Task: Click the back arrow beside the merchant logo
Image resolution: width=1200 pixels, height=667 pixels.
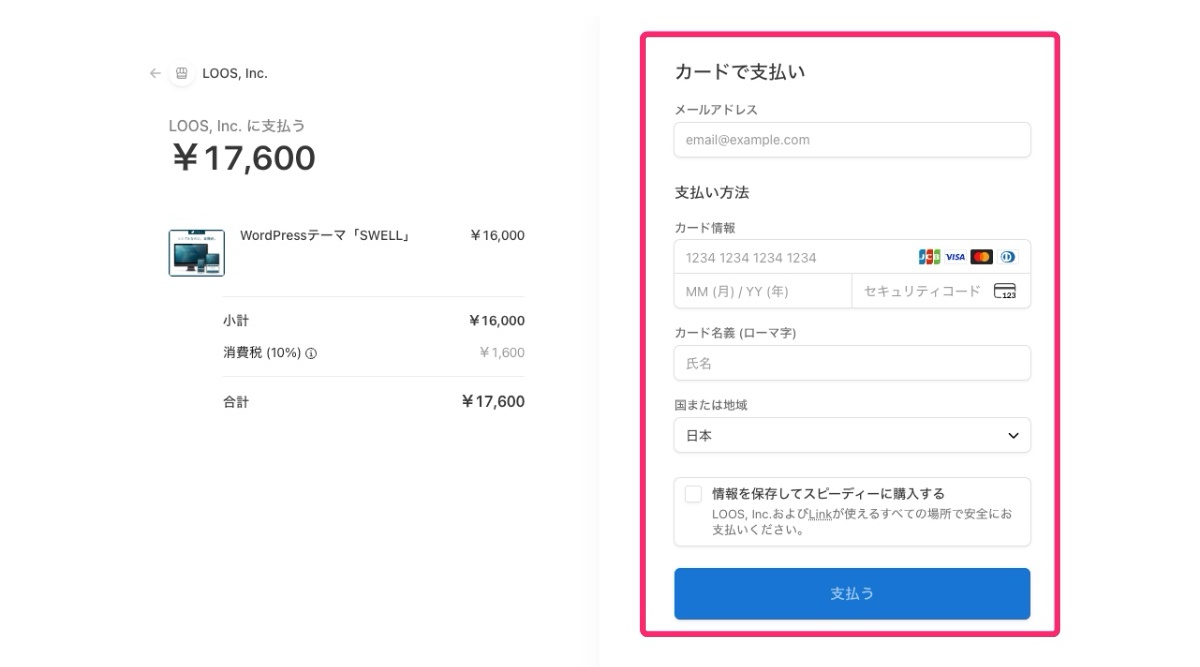Action: click(x=156, y=73)
